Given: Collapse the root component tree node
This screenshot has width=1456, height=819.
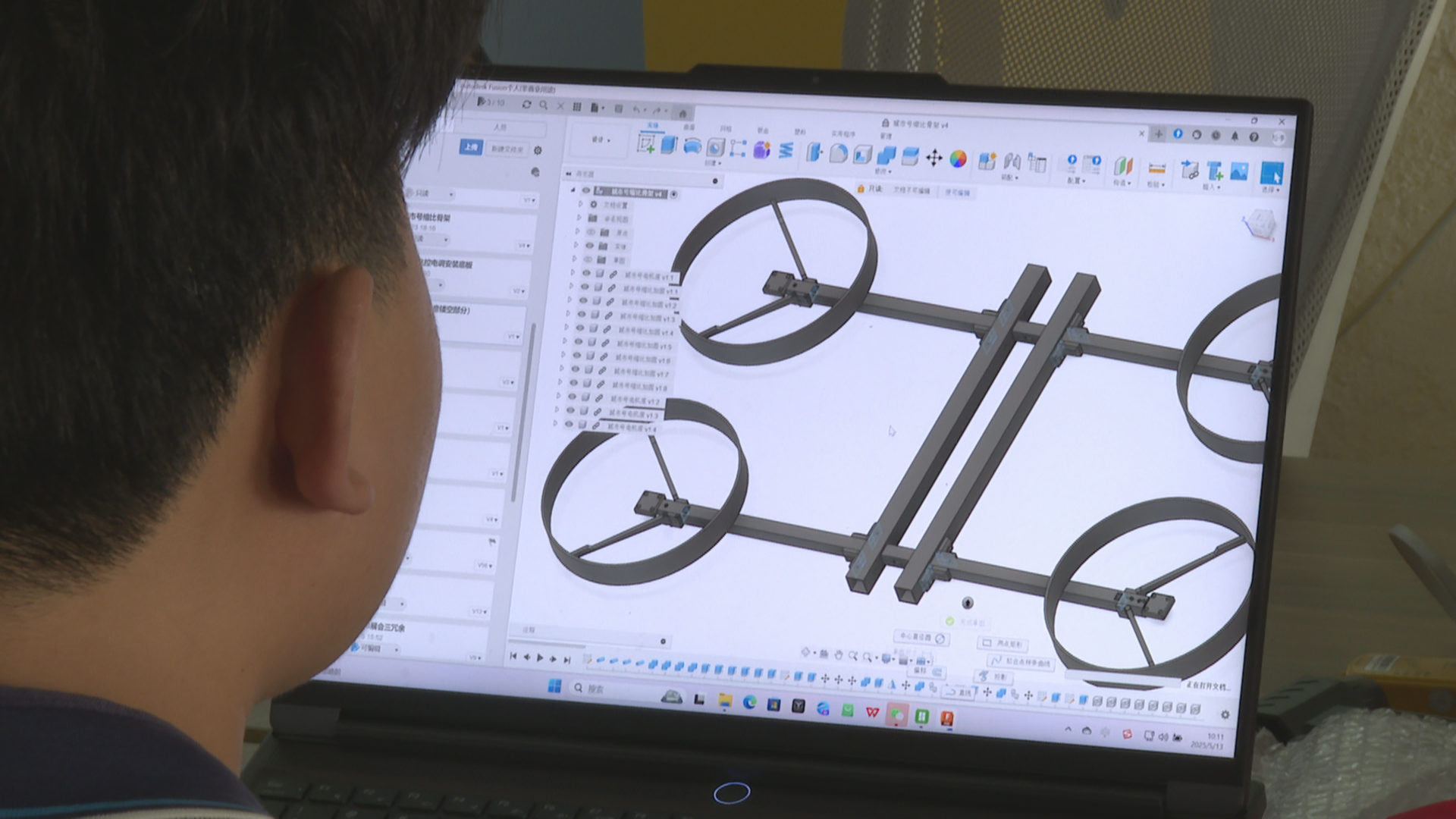Looking at the screenshot, I should (x=573, y=190).
